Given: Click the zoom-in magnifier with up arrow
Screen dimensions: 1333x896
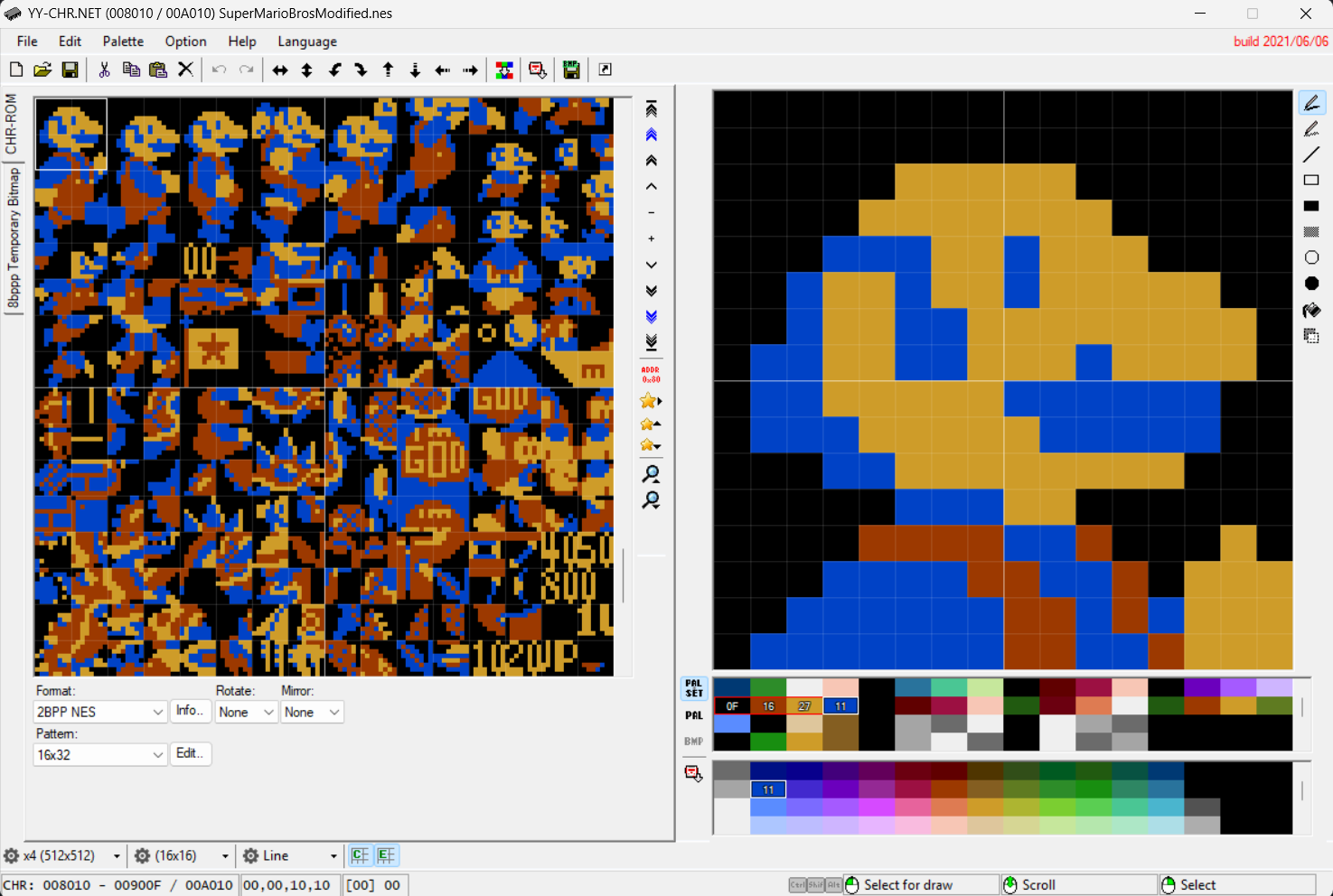Looking at the screenshot, I should pyautogui.click(x=651, y=474).
